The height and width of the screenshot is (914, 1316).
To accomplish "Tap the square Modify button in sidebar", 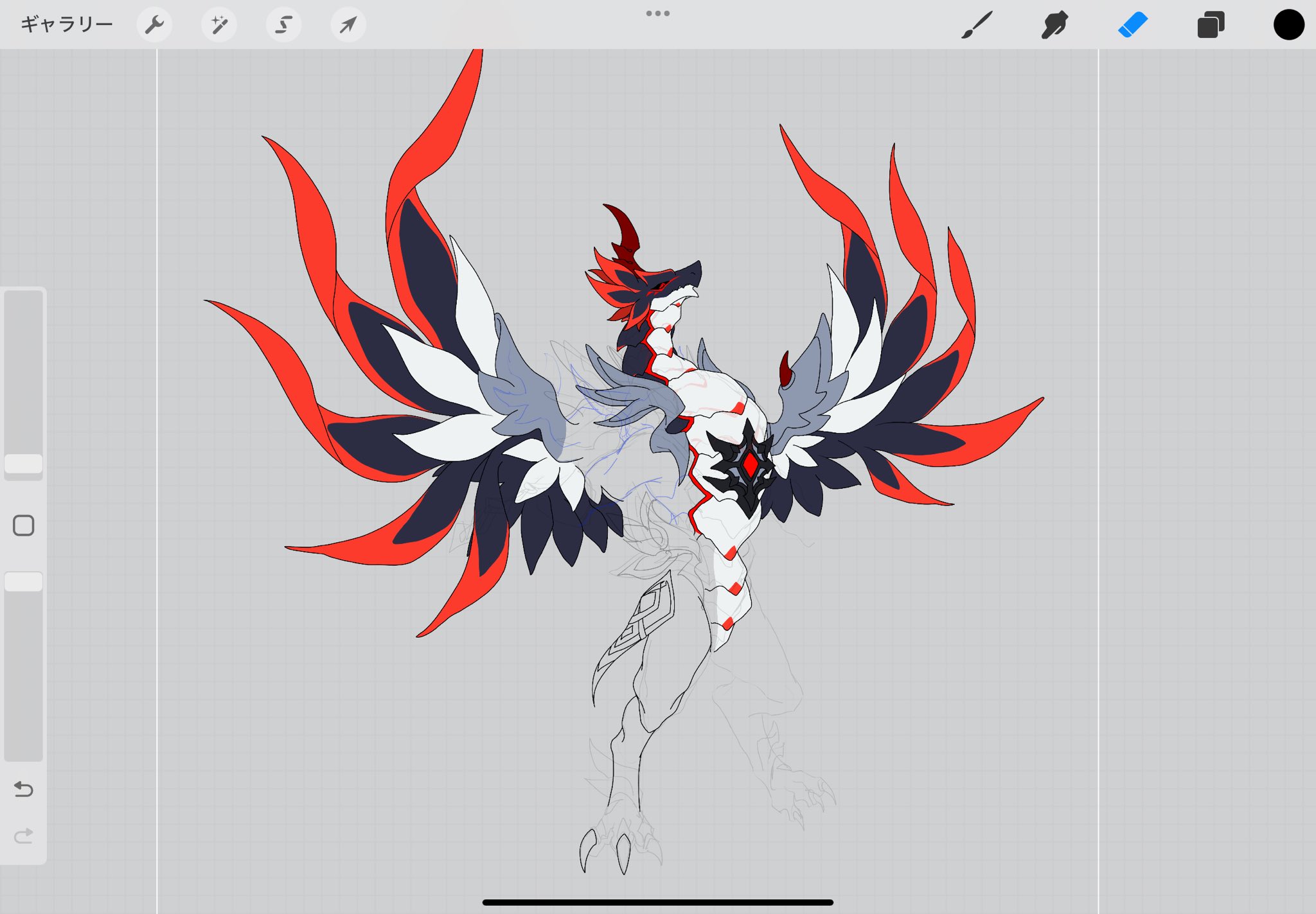I will click(24, 525).
